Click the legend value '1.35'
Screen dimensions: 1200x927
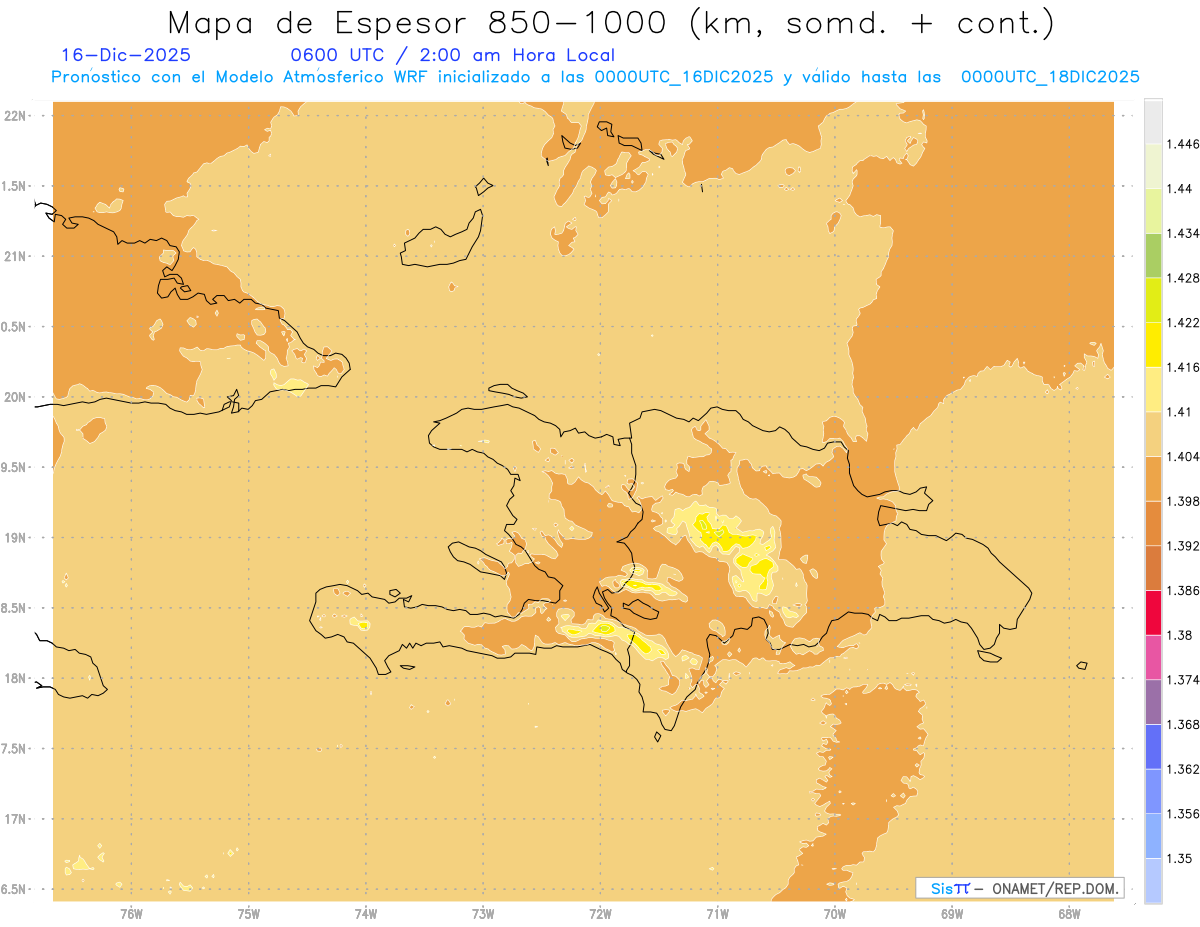coord(1181,858)
